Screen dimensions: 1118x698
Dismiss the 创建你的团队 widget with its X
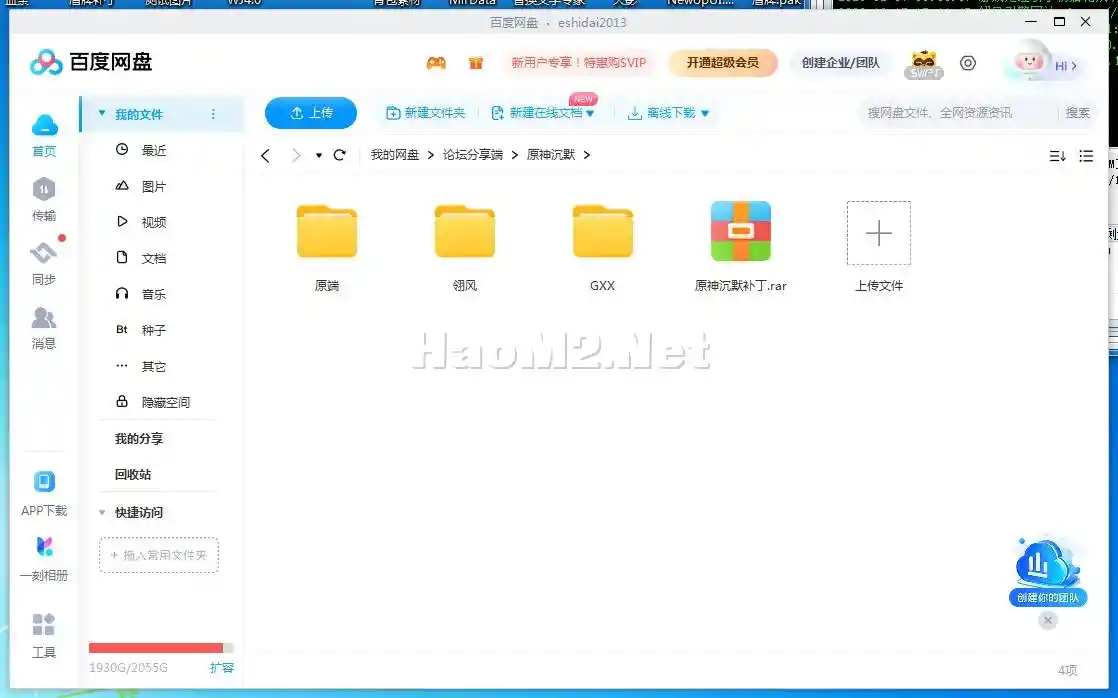point(1047,620)
